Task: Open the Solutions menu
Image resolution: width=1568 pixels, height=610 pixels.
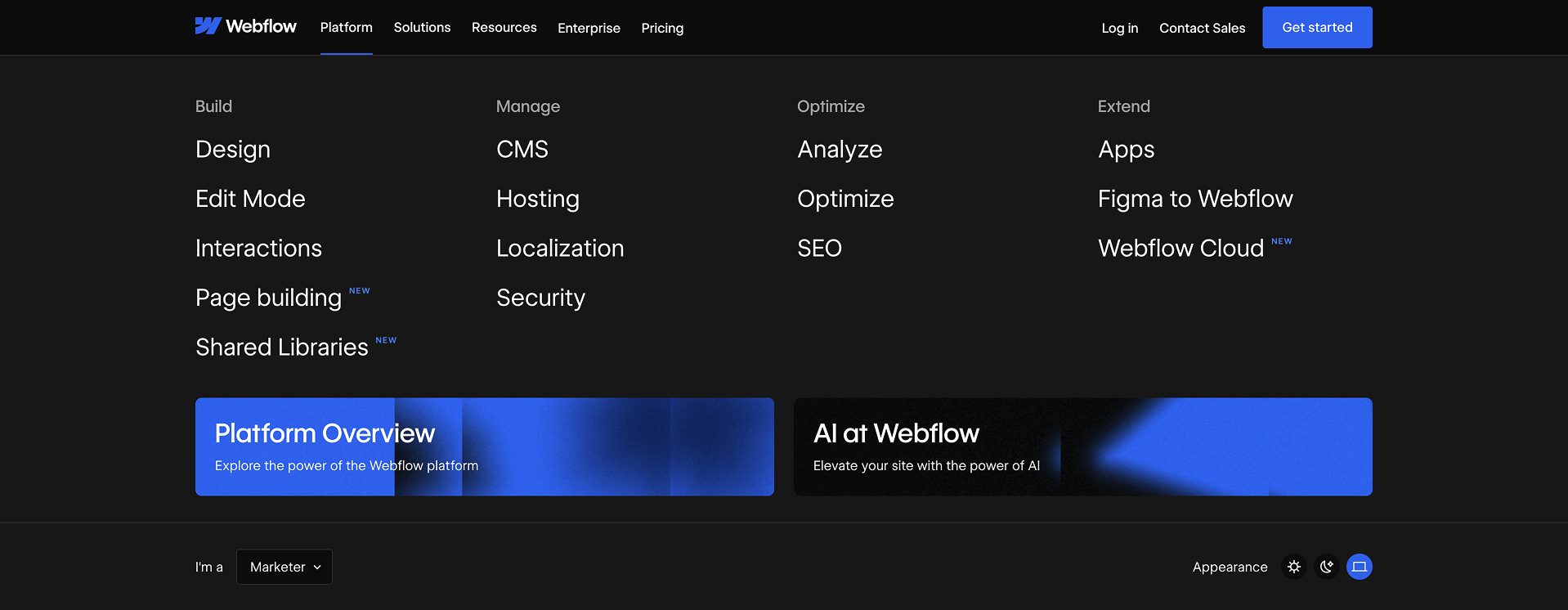Action: (x=422, y=28)
